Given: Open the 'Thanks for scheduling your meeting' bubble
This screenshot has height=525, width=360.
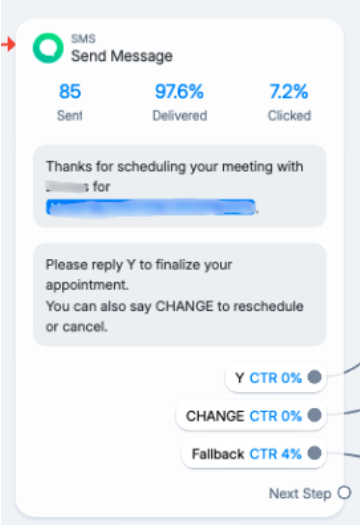Looking at the screenshot, I should [x=179, y=186].
